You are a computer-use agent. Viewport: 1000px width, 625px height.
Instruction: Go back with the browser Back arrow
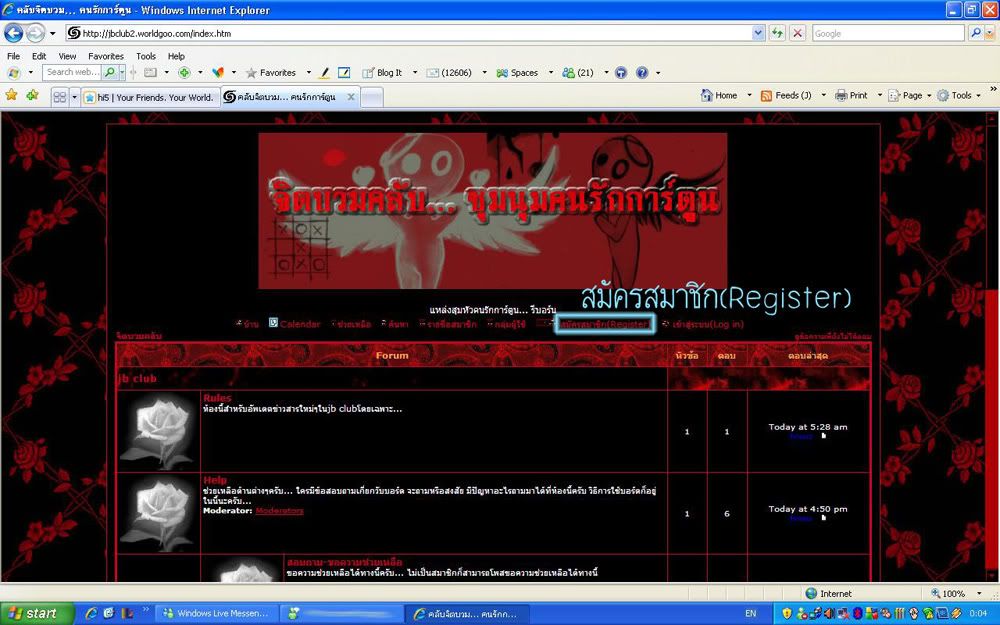[x=13, y=33]
